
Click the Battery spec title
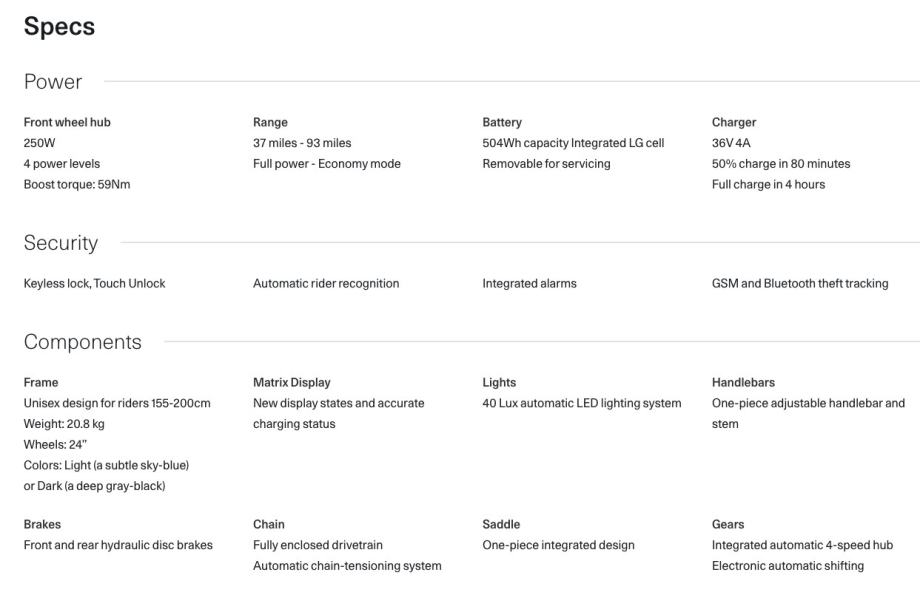coord(502,123)
